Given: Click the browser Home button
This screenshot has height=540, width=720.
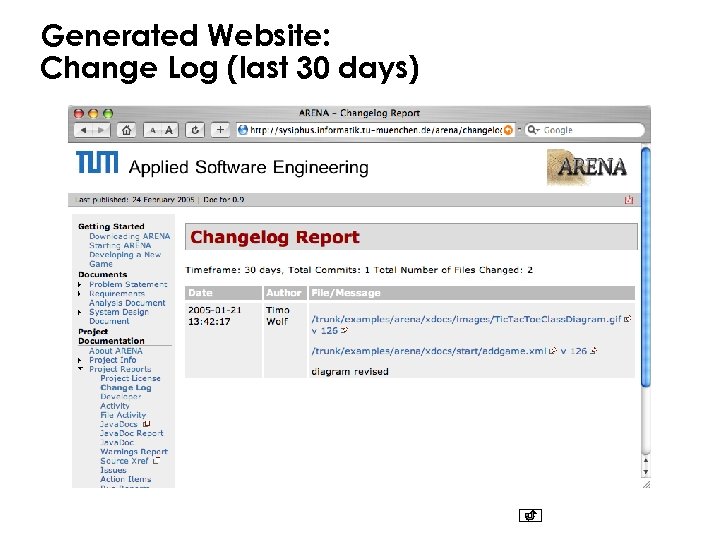Looking at the screenshot, I should point(126,130).
